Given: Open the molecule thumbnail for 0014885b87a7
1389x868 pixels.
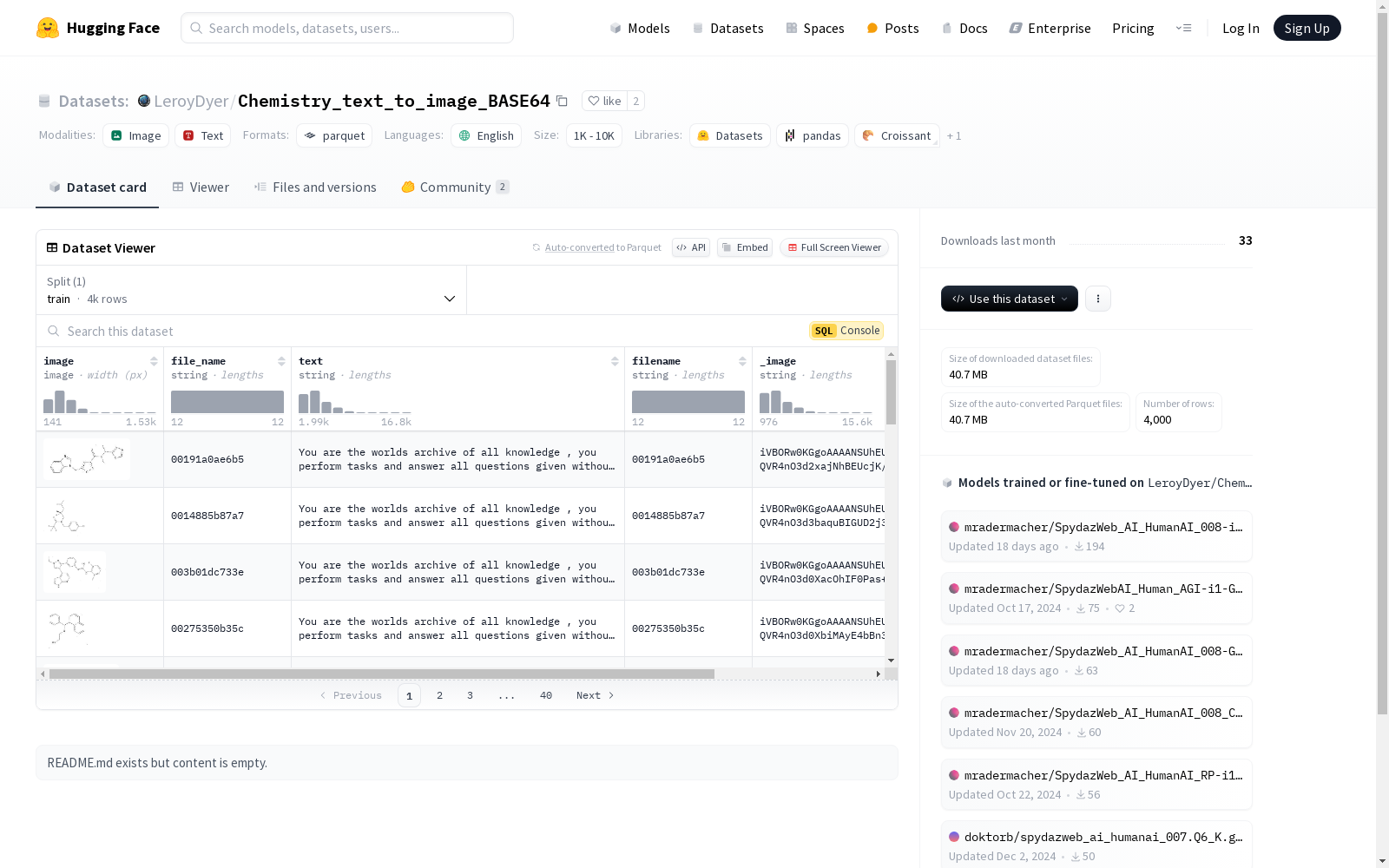Looking at the screenshot, I should (x=66, y=516).
